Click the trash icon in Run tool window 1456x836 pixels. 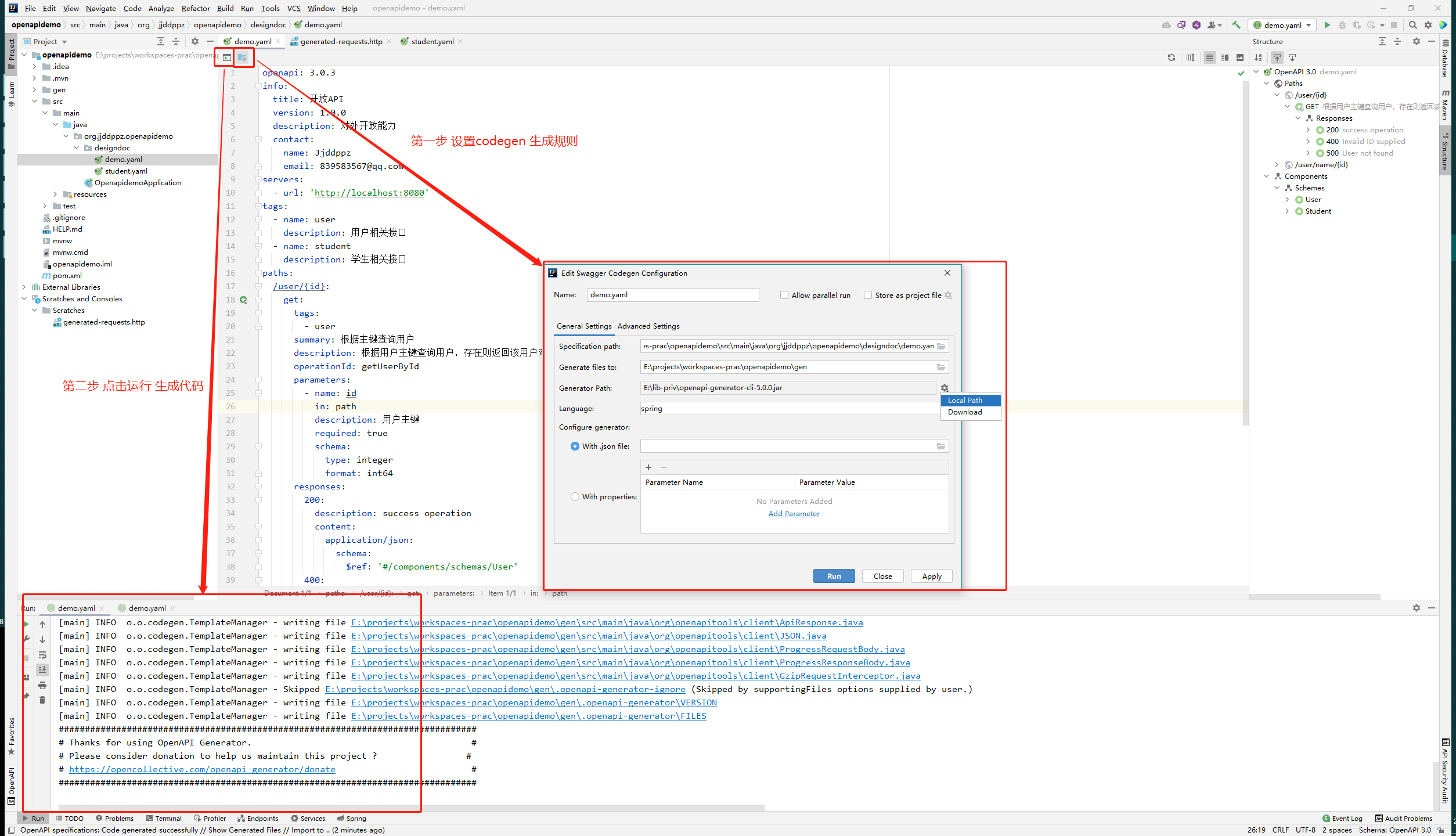[42, 700]
